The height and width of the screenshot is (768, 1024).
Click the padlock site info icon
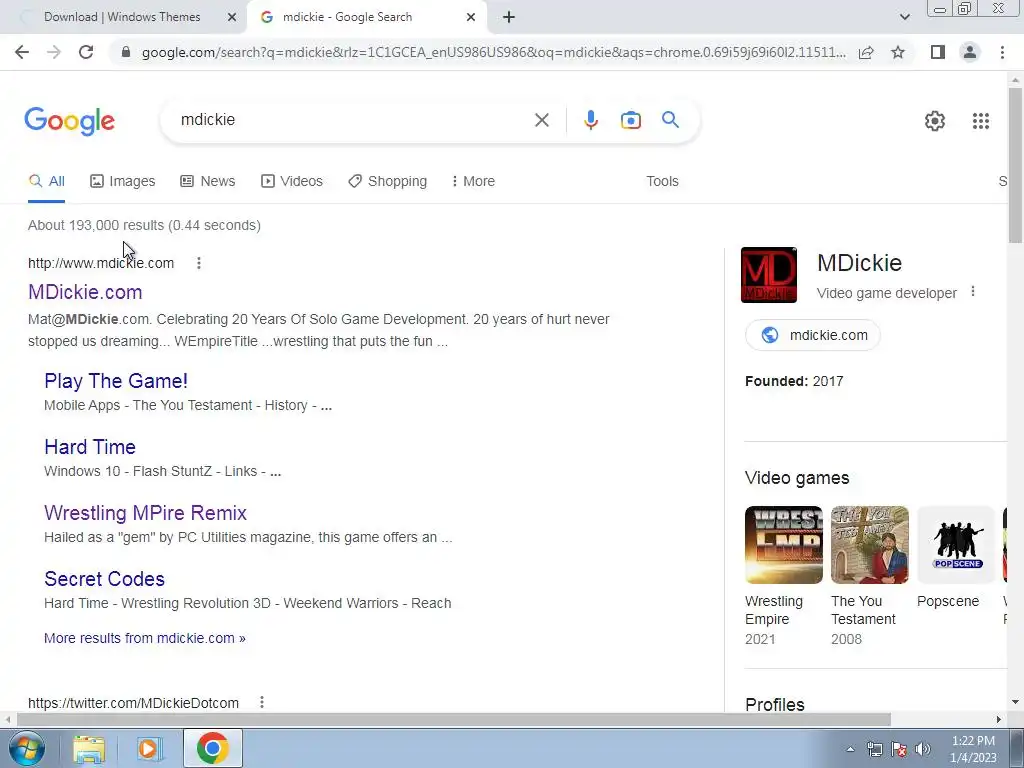click(x=126, y=52)
